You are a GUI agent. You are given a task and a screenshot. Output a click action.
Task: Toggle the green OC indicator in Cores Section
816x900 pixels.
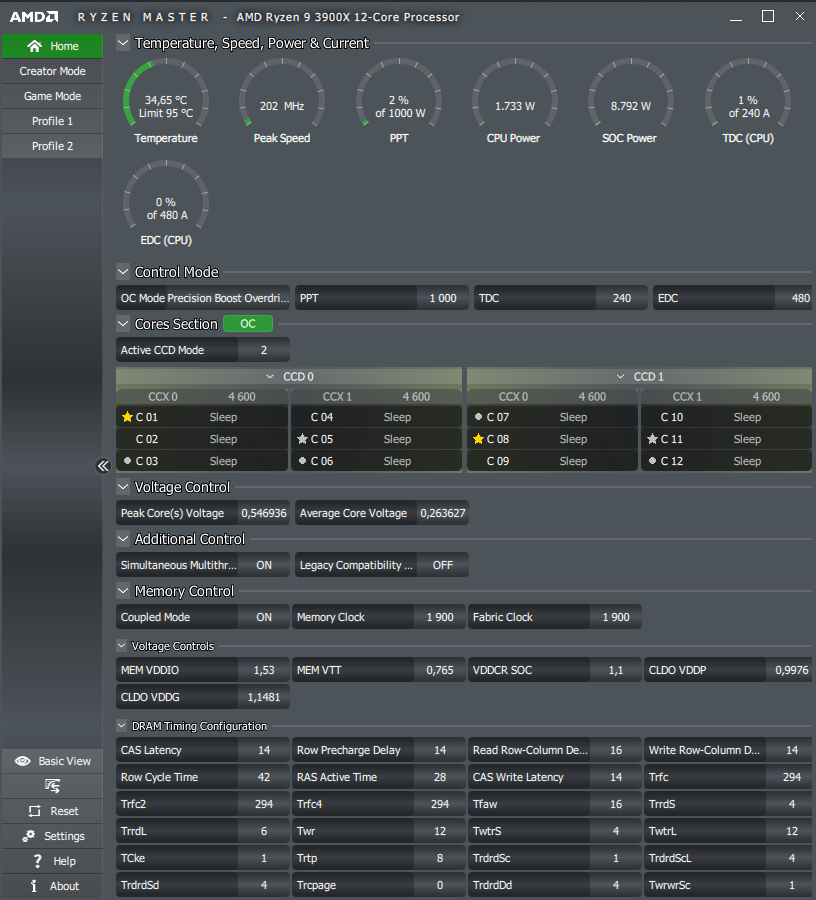(x=248, y=324)
